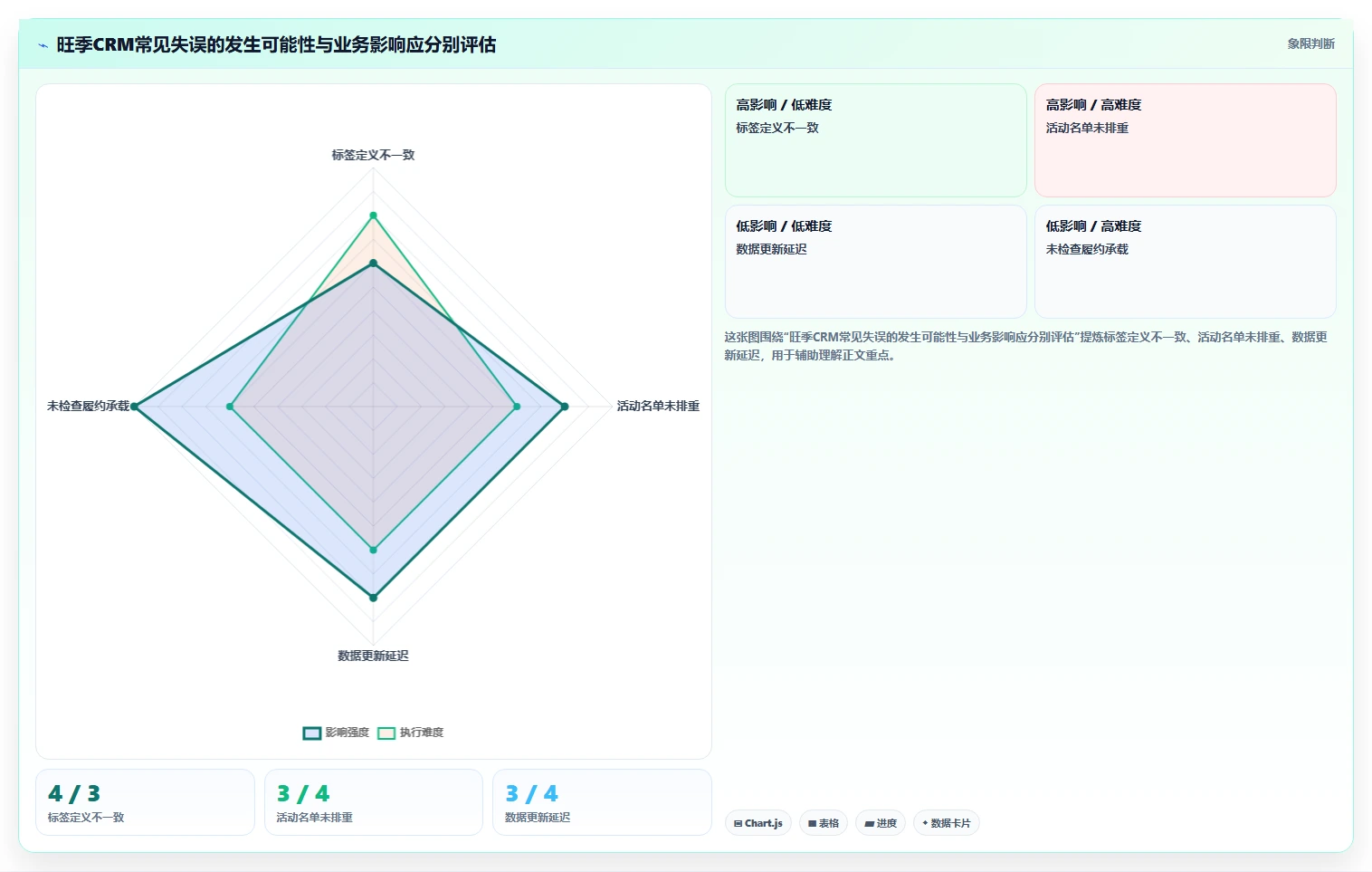Click the title icon before 旺季CRM heading
The image size is (1372, 872).
43,45
